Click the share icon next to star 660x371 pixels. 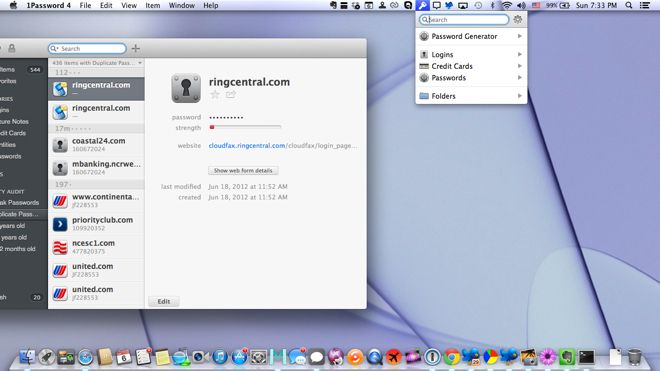click(231, 95)
